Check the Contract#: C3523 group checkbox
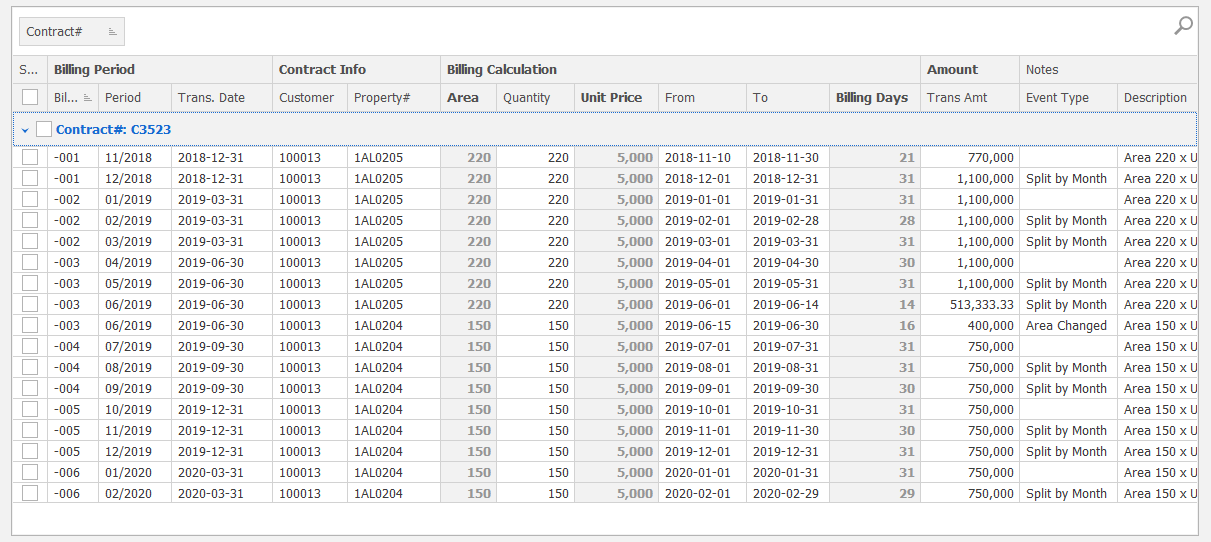Screen dimensions: 1211x542 [x=44, y=129]
